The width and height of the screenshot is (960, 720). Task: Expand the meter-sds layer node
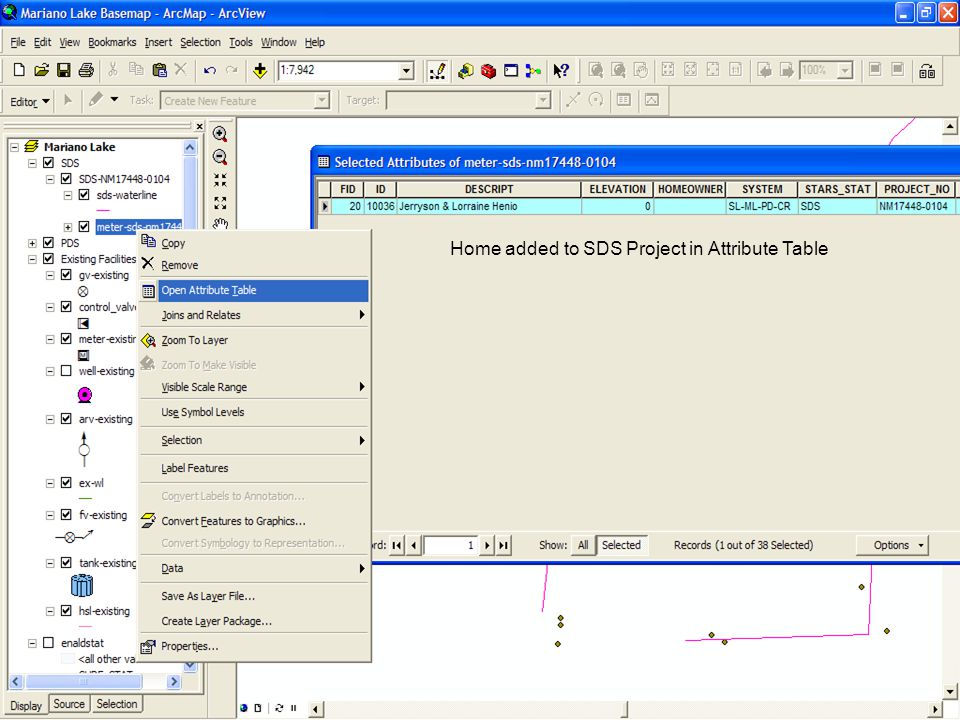click(68, 227)
